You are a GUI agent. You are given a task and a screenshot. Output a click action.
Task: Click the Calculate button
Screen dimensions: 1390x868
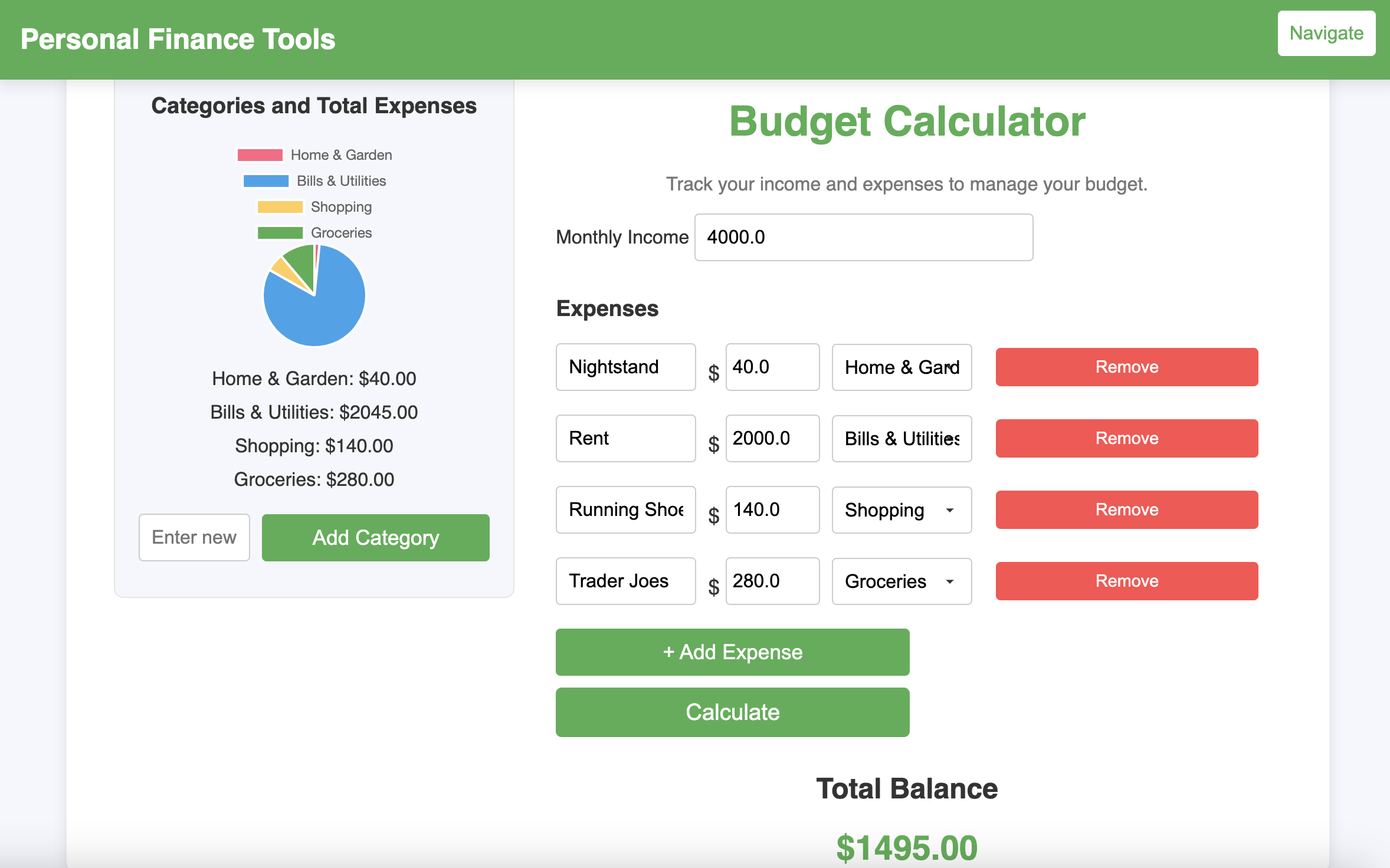pos(732,712)
